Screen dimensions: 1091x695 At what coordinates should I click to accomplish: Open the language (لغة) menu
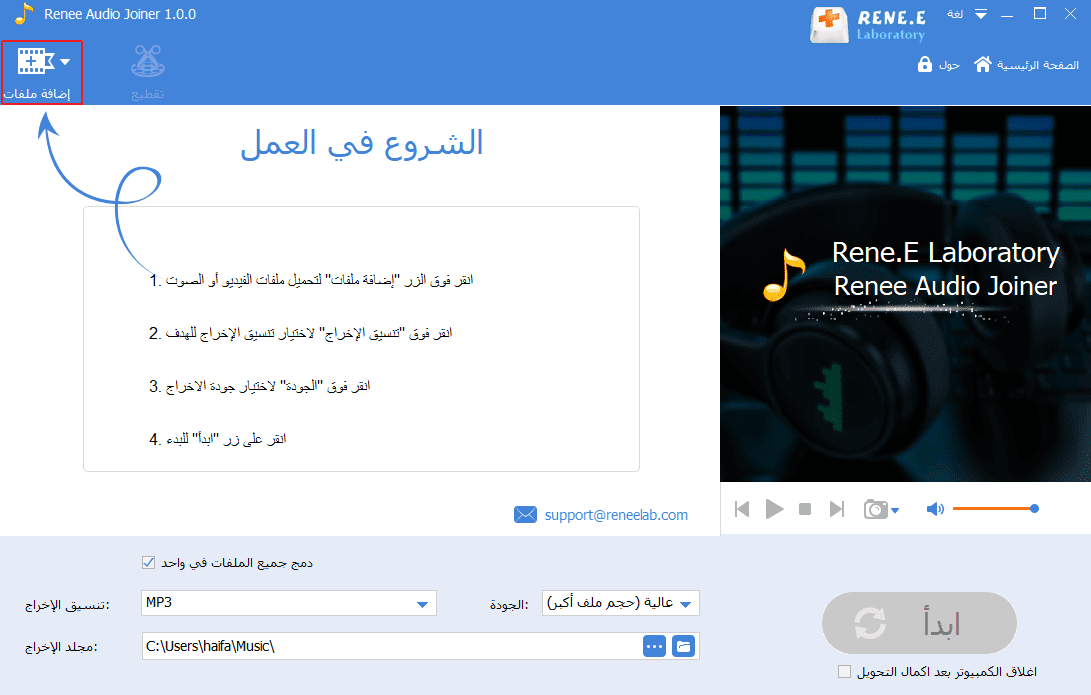[955, 14]
